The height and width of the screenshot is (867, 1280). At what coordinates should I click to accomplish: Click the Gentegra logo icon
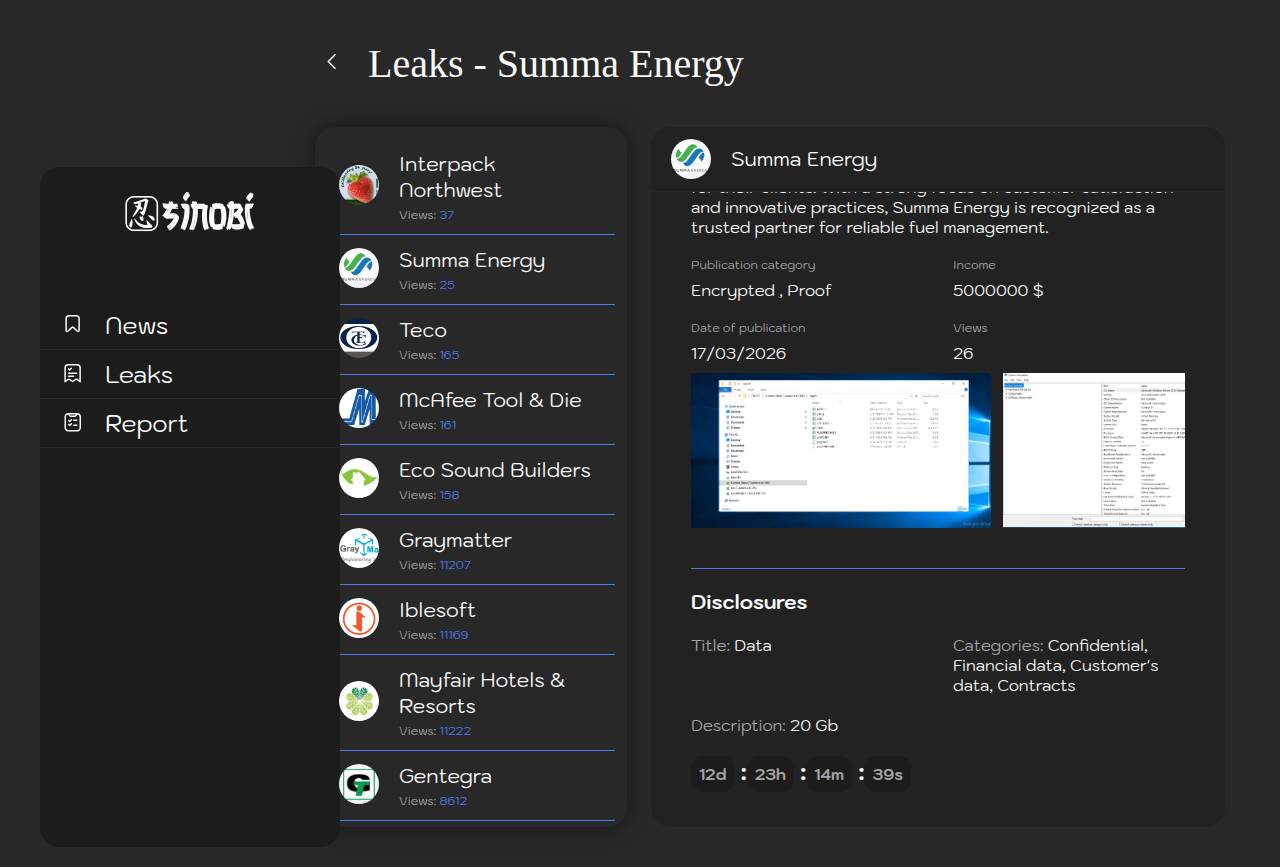click(x=359, y=784)
